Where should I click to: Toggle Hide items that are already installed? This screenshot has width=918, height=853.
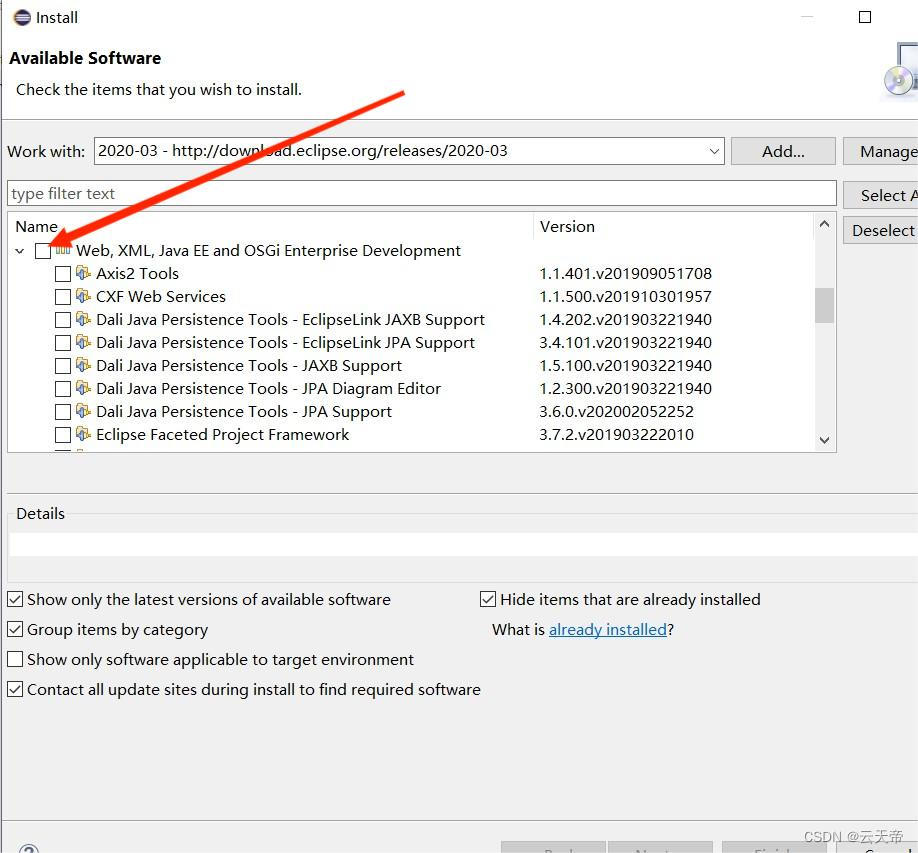click(x=488, y=599)
